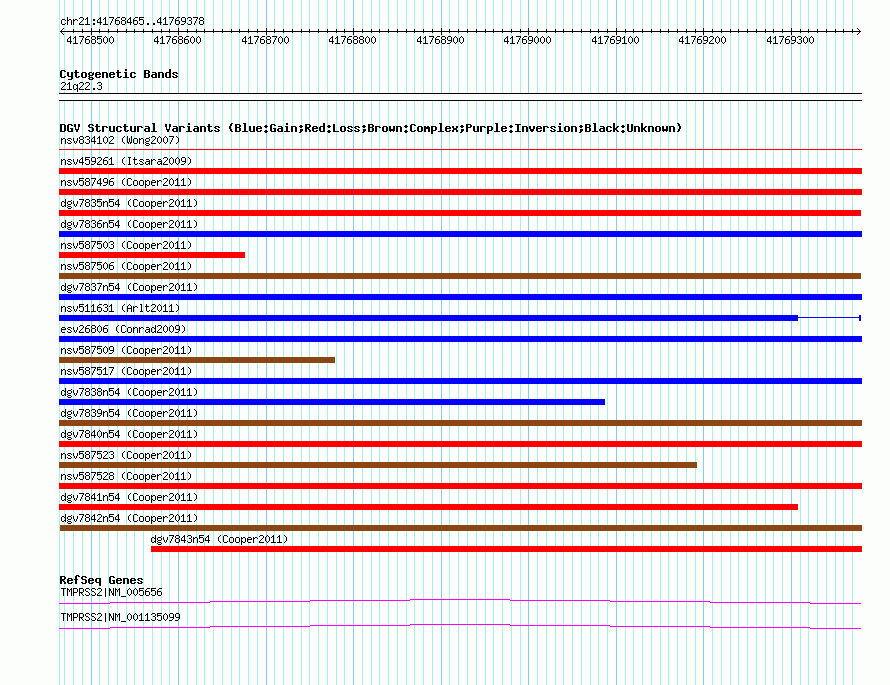Click the short brown nsv587509 bar

click(197, 360)
